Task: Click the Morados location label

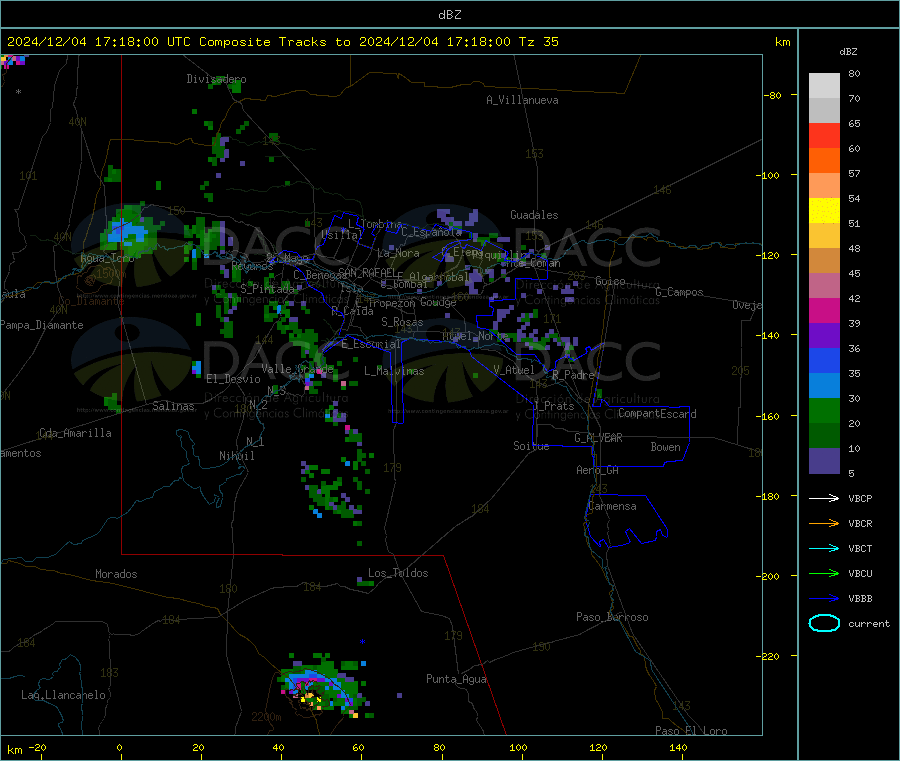Action: coord(116,574)
